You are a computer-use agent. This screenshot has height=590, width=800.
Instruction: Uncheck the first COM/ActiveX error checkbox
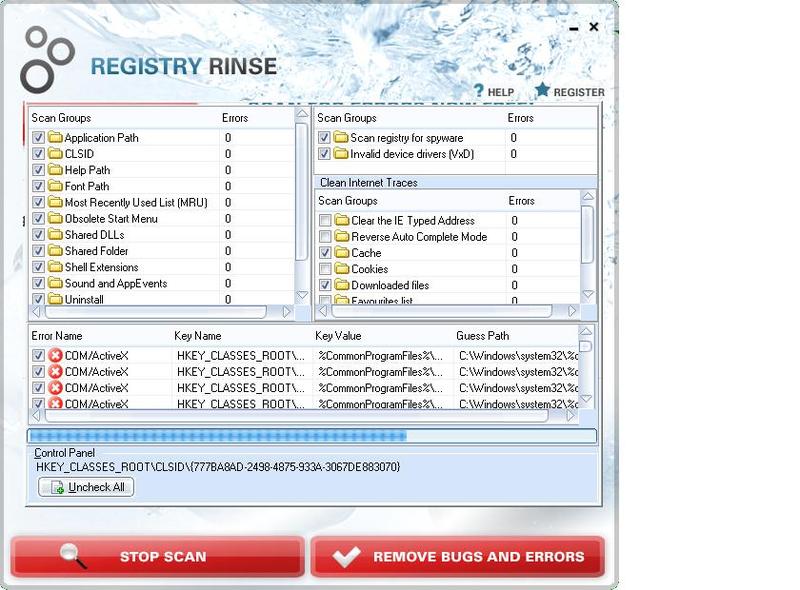38,356
